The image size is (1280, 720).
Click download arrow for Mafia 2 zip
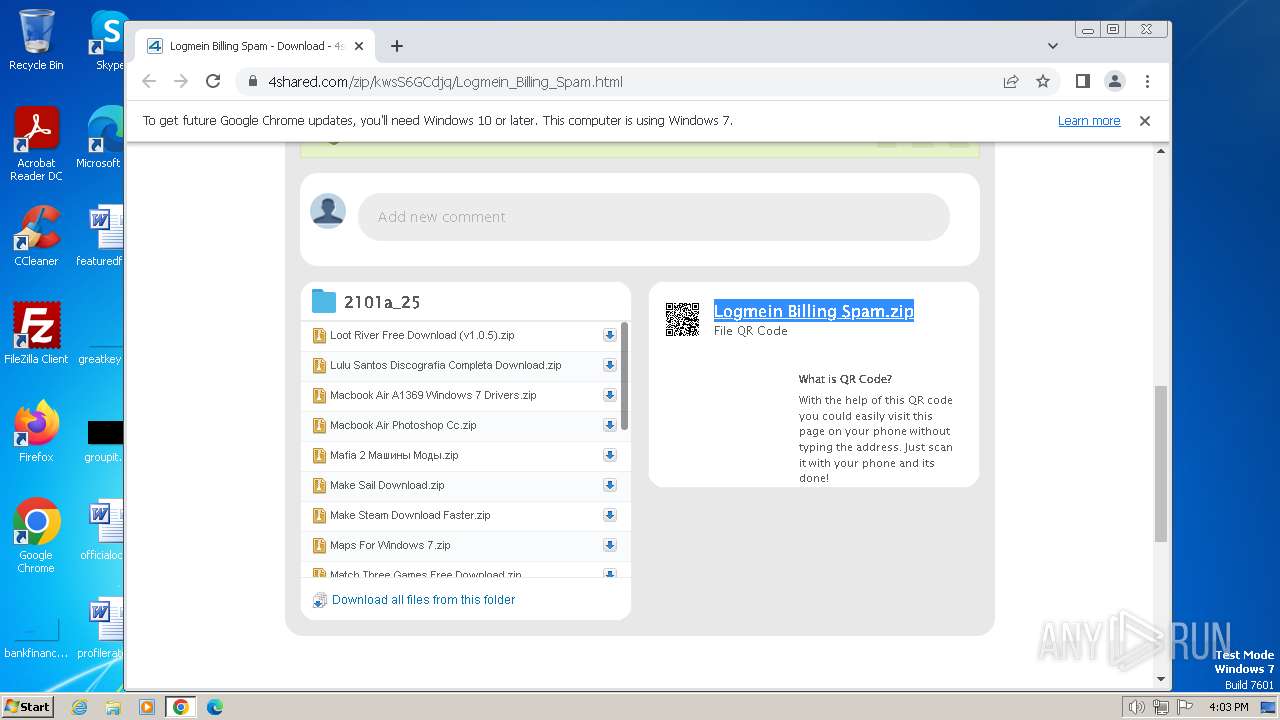pyautogui.click(x=609, y=455)
